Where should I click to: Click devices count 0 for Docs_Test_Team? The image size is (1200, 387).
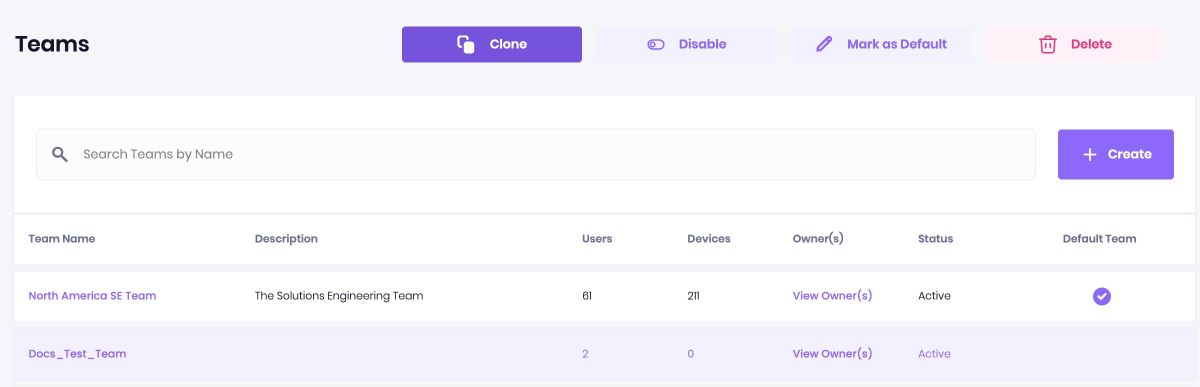[x=691, y=354]
